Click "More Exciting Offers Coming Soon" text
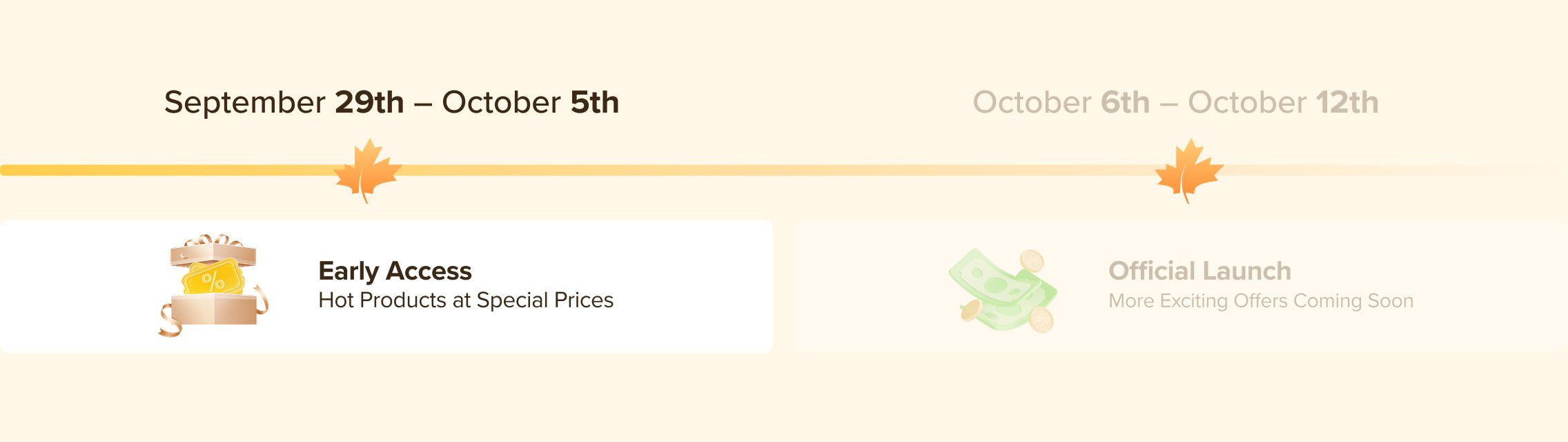 (1261, 301)
